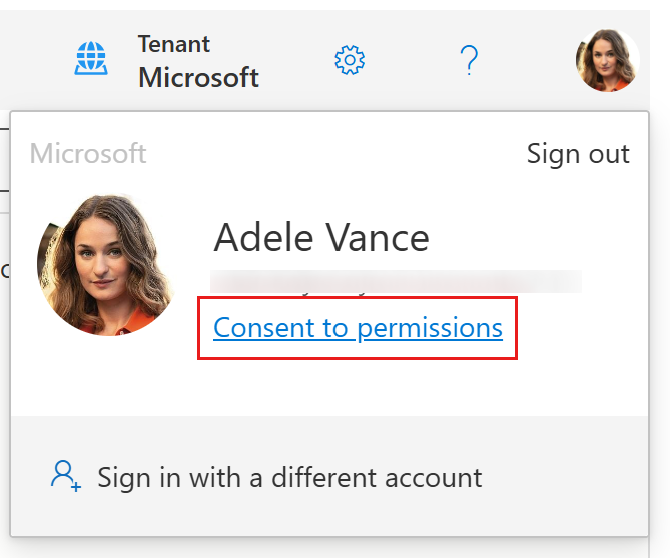Open the Consent to permissions link
This screenshot has height=558, width=670.
click(x=358, y=328)
